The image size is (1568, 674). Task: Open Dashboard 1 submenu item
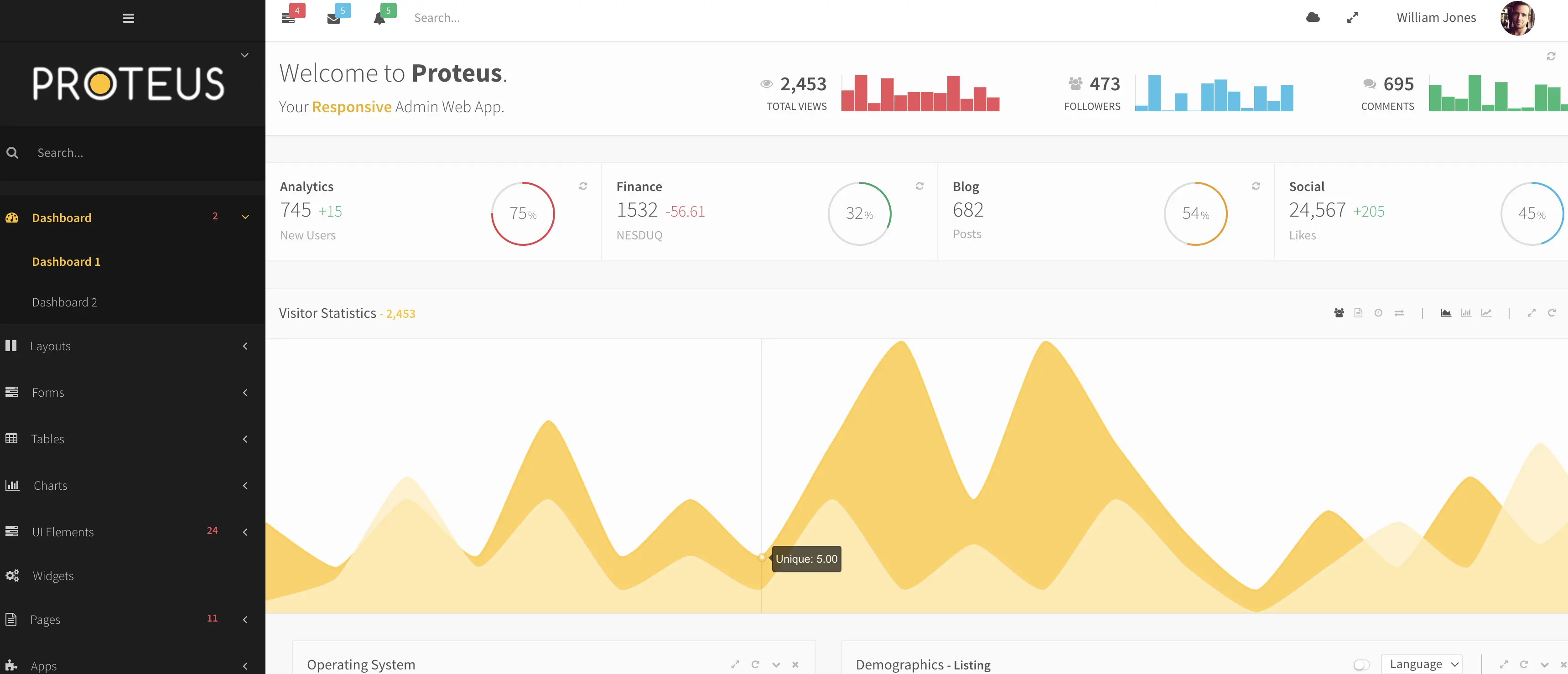click(66, 262)
